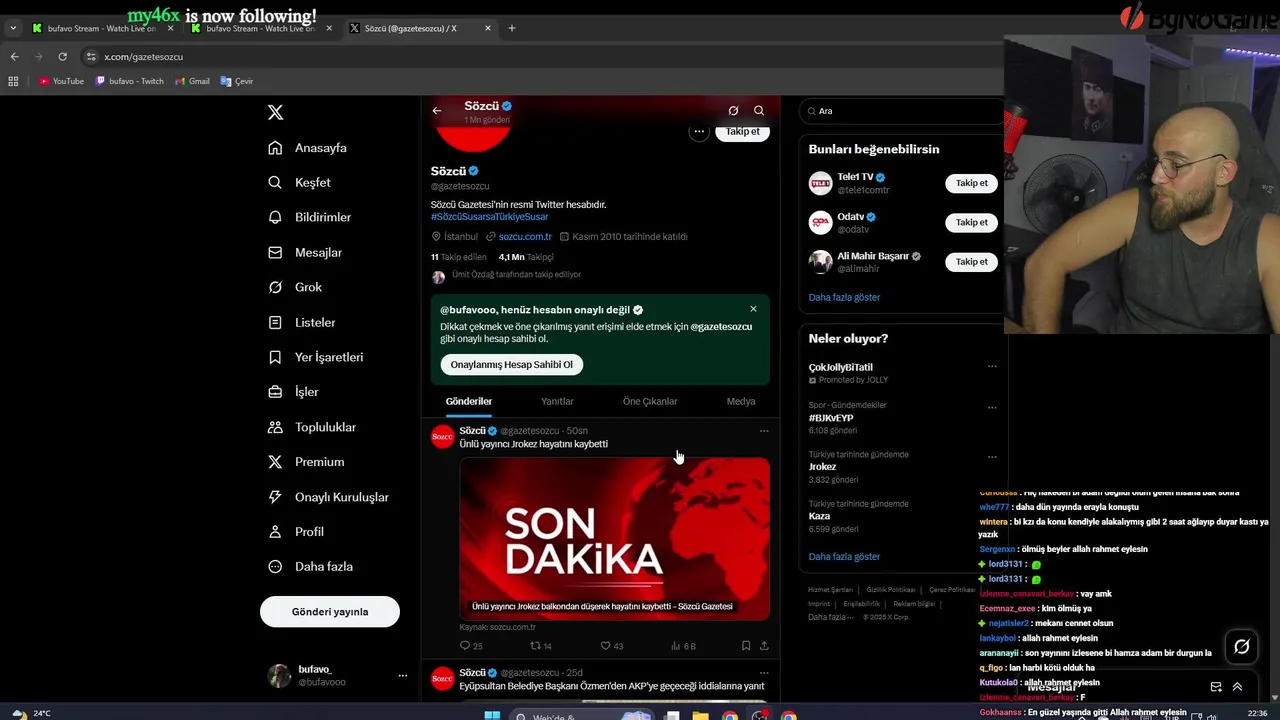1280x720 pixels.
Task: Click search icon in profile header
Action: [759, 111]
